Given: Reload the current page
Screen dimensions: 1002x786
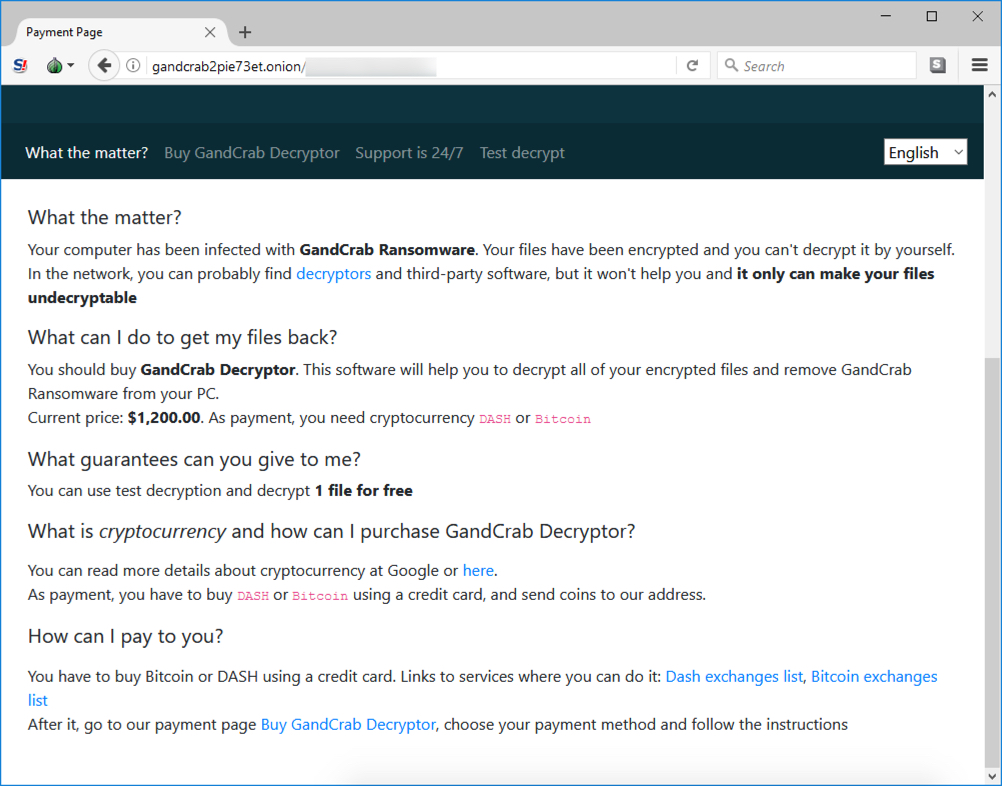Looking at the screenshot, I should coord(692,65).
